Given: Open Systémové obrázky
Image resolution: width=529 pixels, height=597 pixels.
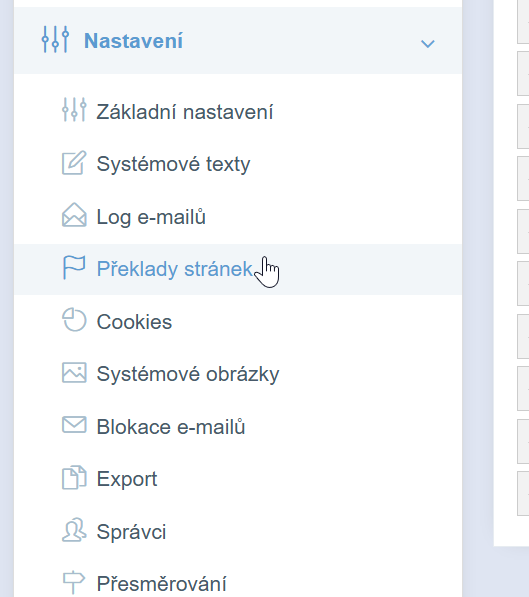Looking at the screenshot, I should [x=188, y=374].
